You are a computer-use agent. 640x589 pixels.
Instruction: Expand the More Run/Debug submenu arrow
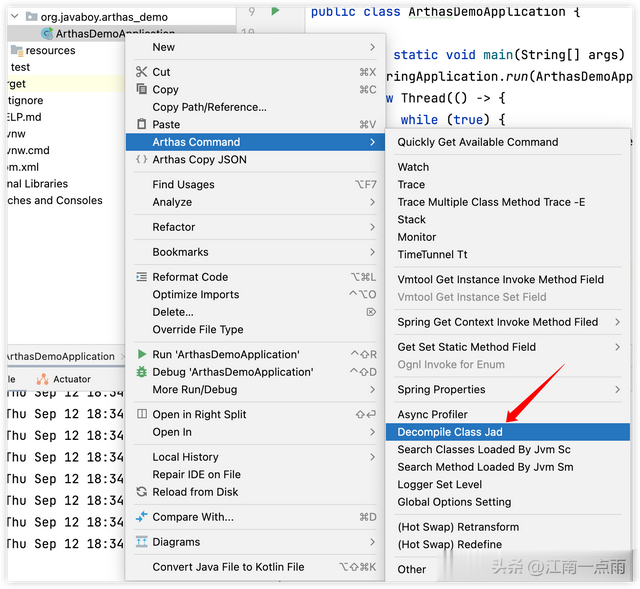[x=372, y=389]
